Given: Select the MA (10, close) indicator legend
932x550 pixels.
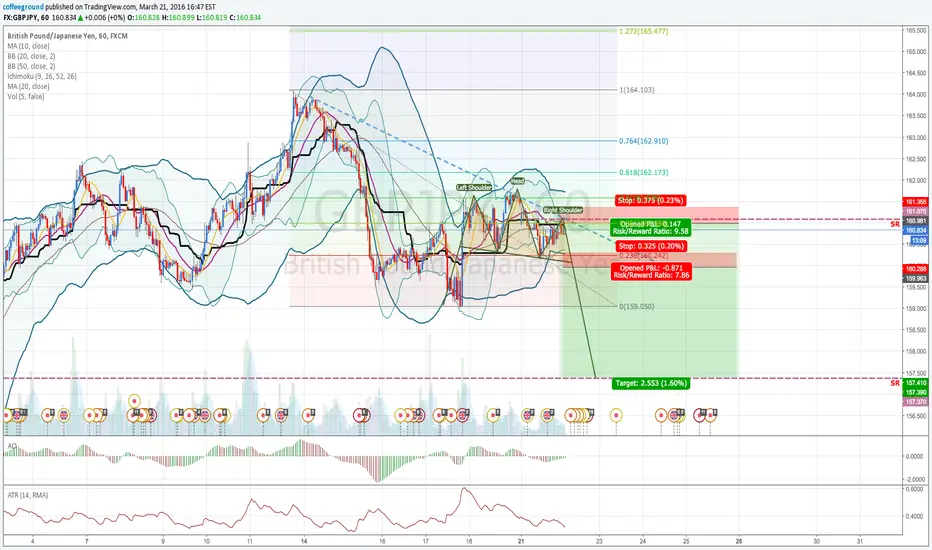Looking at the screenshot, I should point(29,46).
